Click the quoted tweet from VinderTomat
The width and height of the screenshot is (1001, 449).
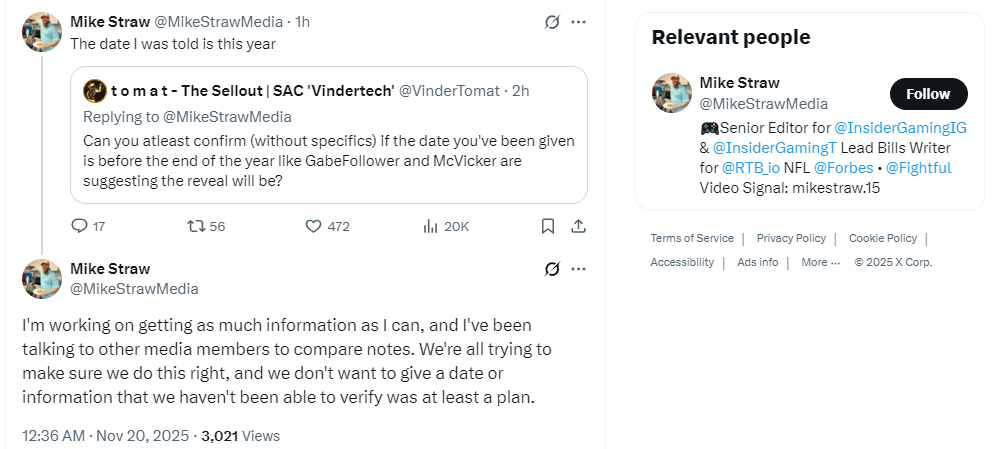[329, 135]
